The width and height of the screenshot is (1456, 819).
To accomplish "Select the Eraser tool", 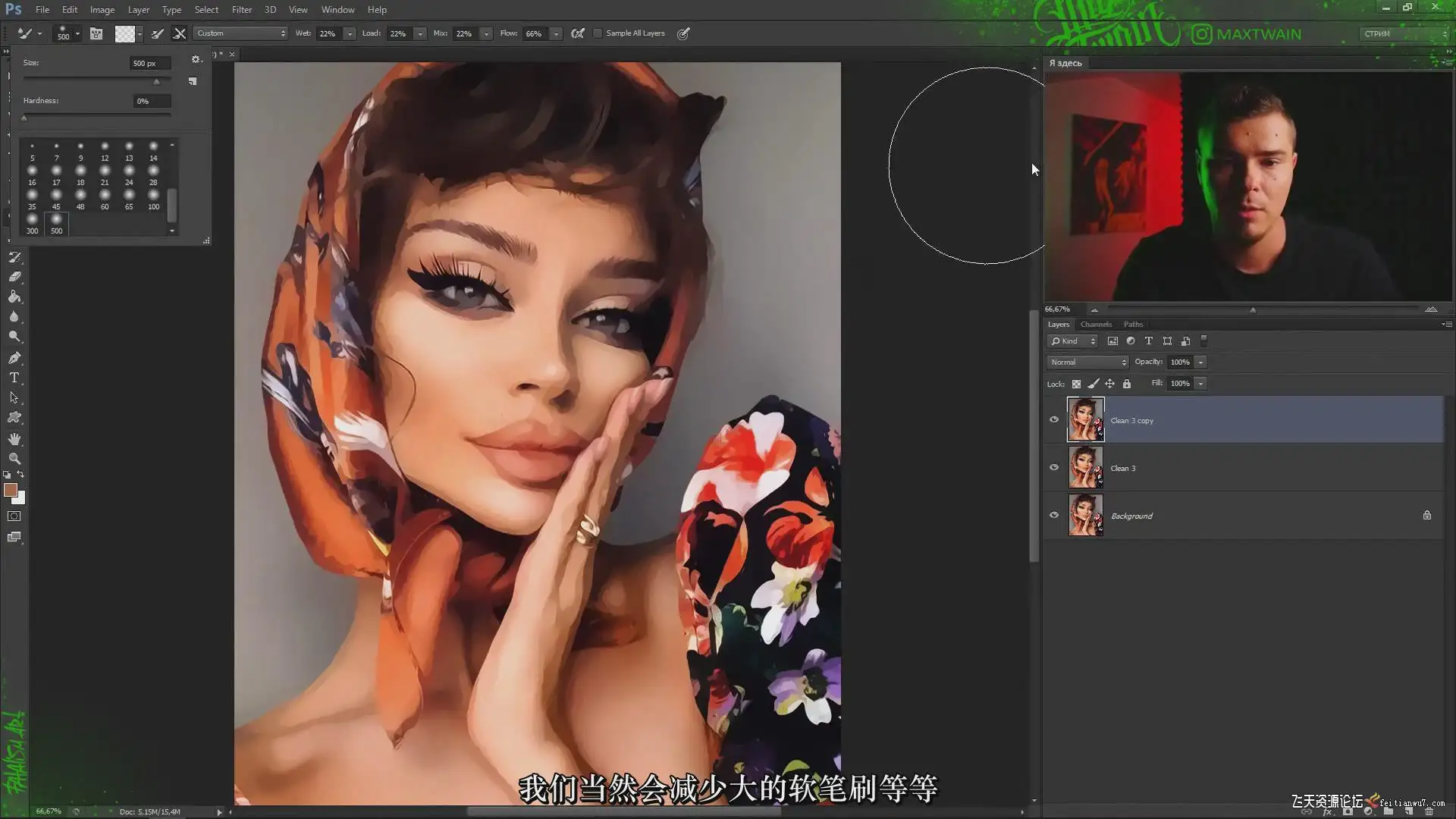I will point(14,277).
